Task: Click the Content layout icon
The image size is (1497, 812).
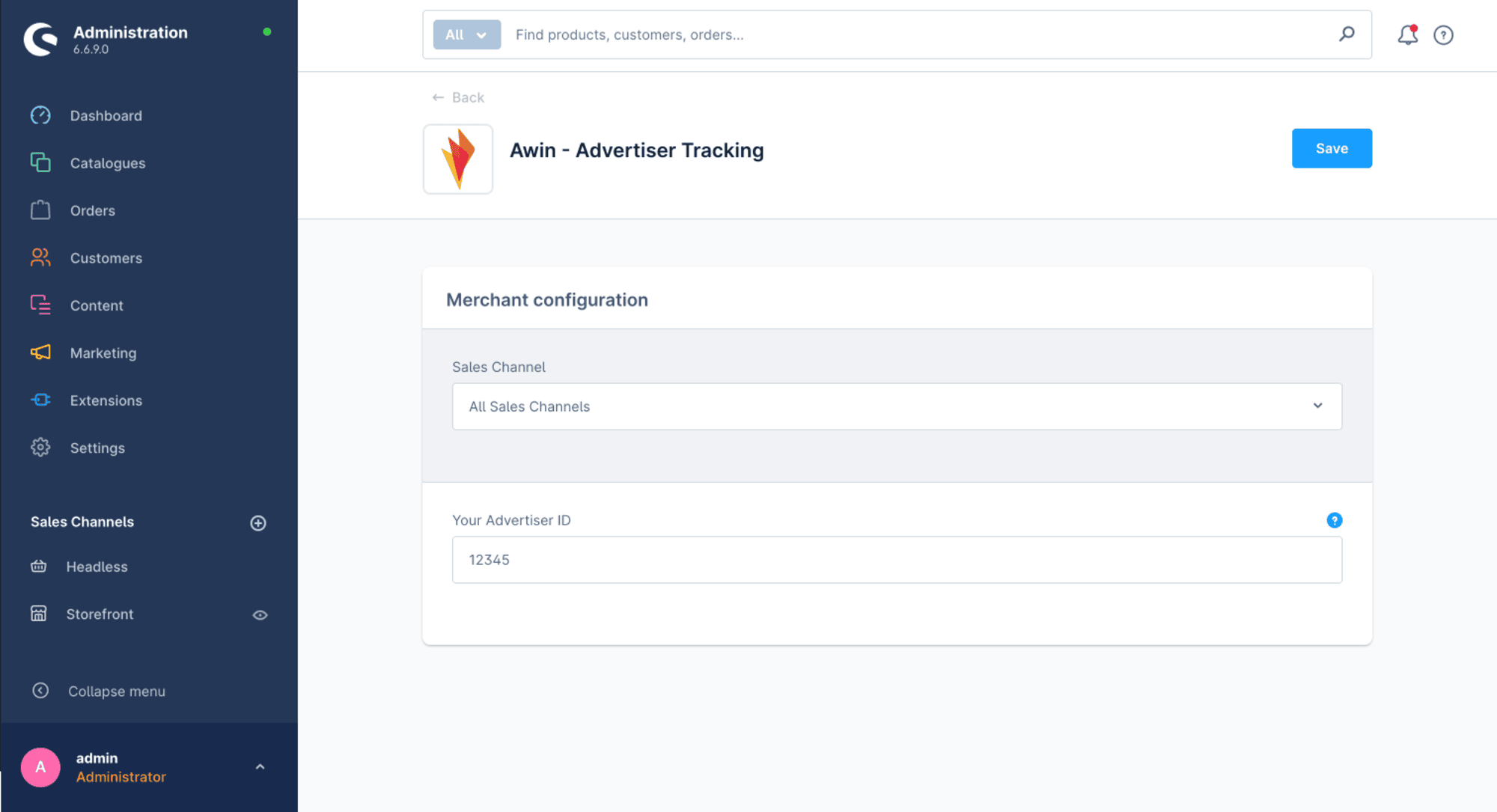Action: click(x=40, y=305)
